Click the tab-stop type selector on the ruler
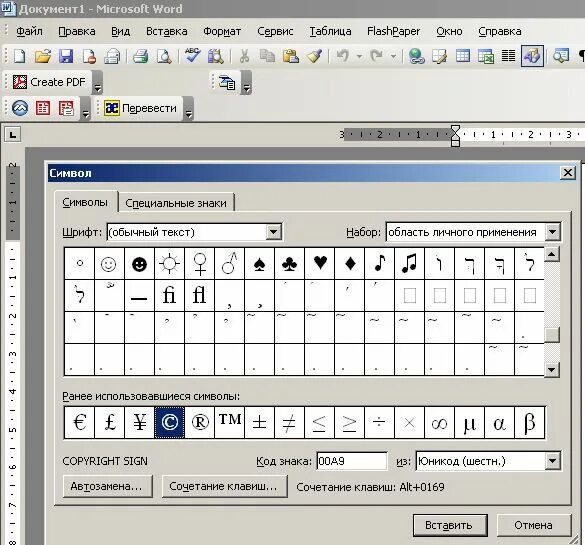Image resolution: width=585 pixels, height=545 pixels. [x=12, y=135]
